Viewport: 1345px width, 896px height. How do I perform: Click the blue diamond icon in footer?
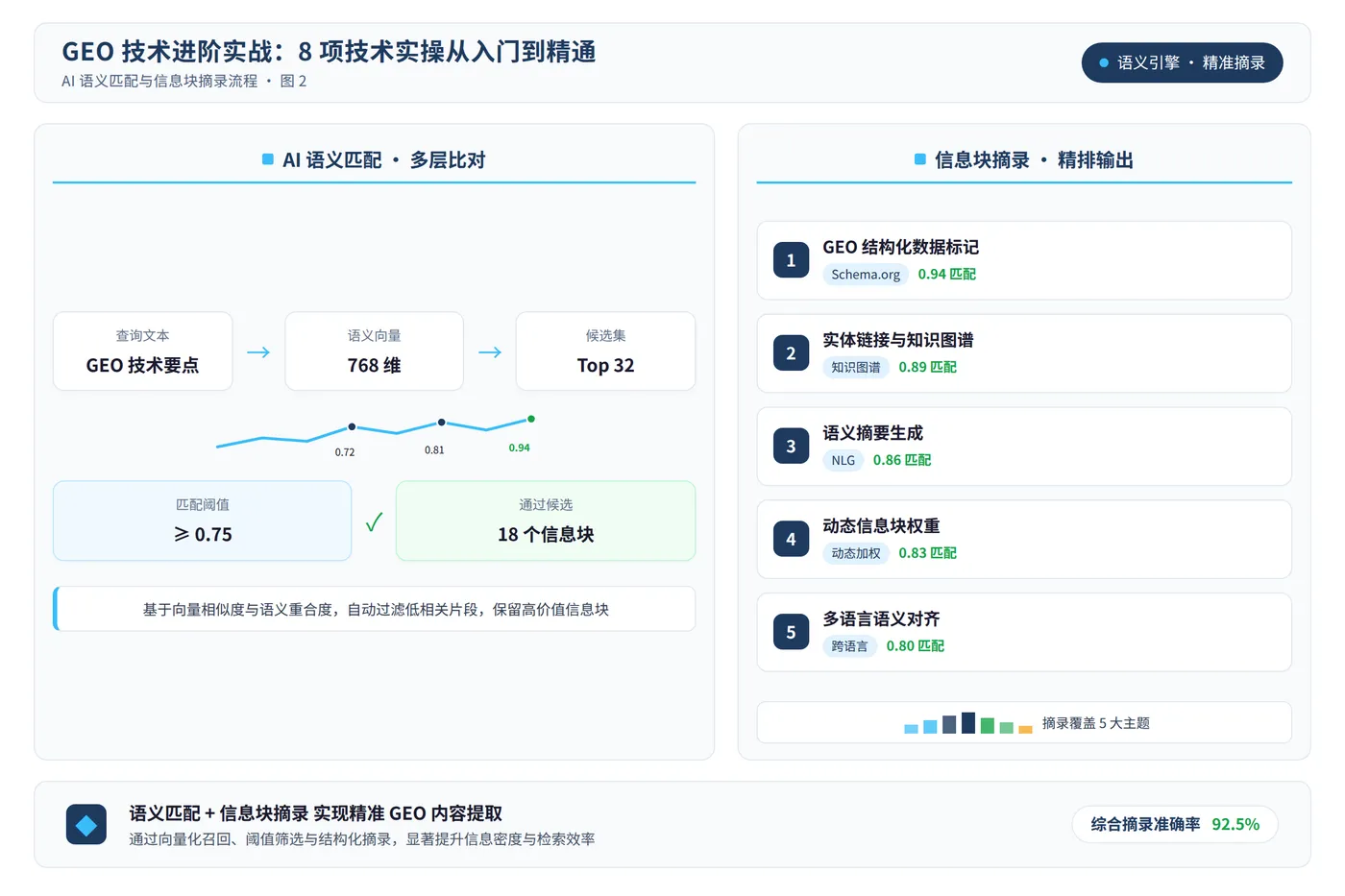(x=86, y=825)
